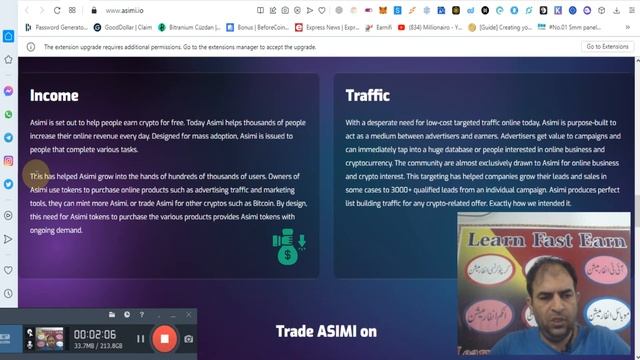Click the webcam overlay video
The height and width of the screenshot is (360, 640).
pos(544,283)
